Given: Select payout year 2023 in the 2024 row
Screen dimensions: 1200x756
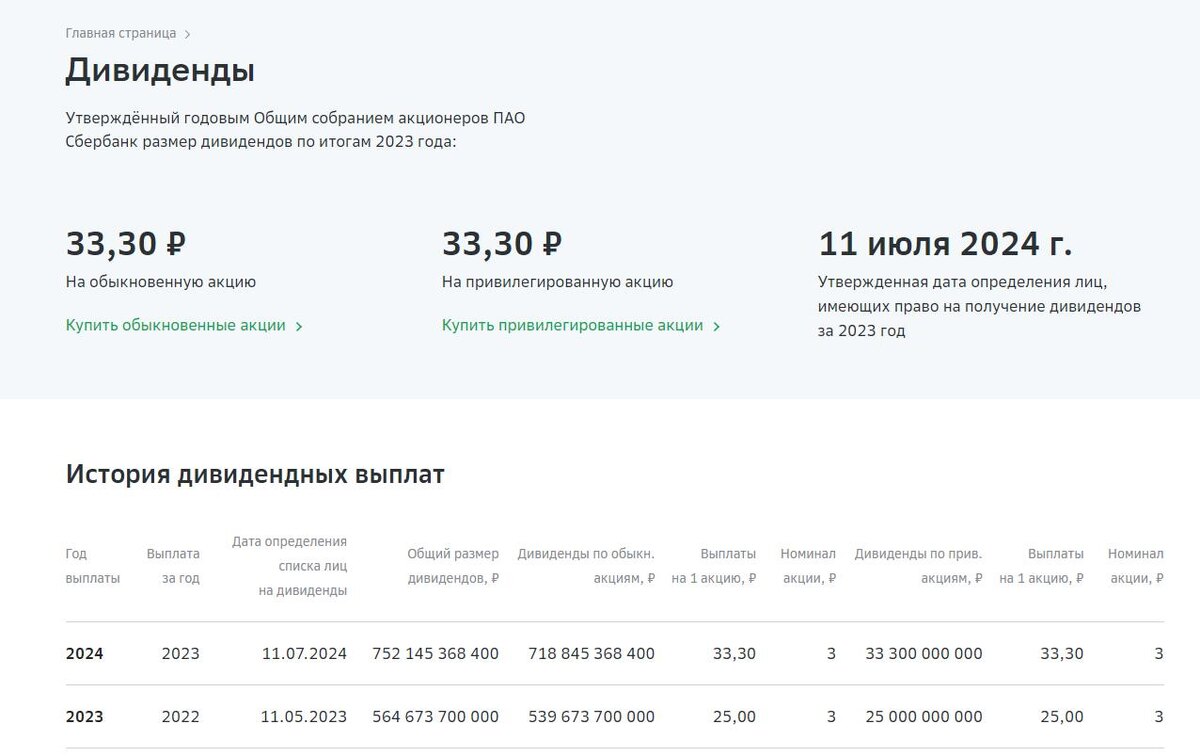Looking at the screenshot, I should 181,654.
